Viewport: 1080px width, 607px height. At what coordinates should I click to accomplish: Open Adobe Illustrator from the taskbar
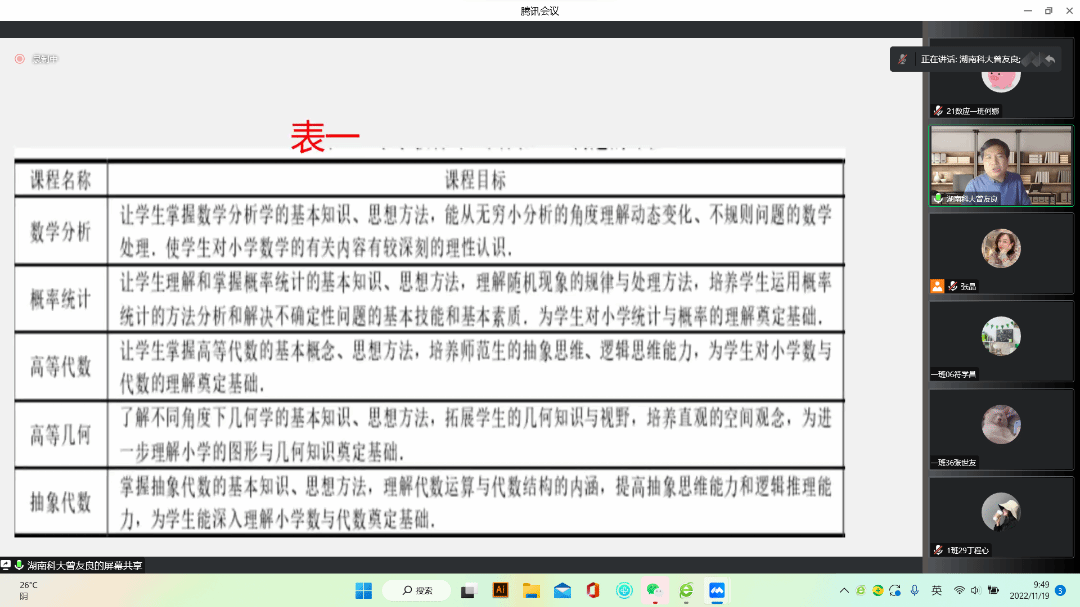tap(500, 590)
